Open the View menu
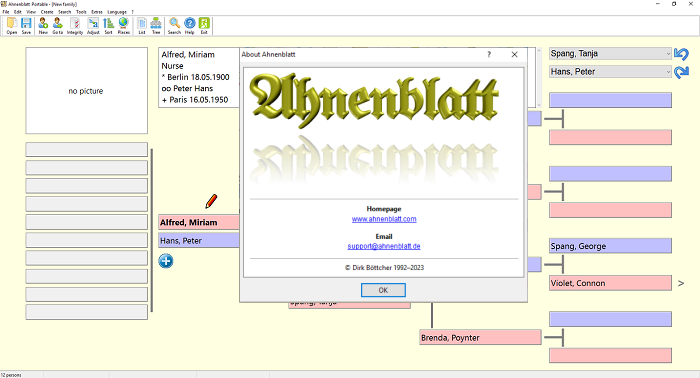 tap(31, 12)
